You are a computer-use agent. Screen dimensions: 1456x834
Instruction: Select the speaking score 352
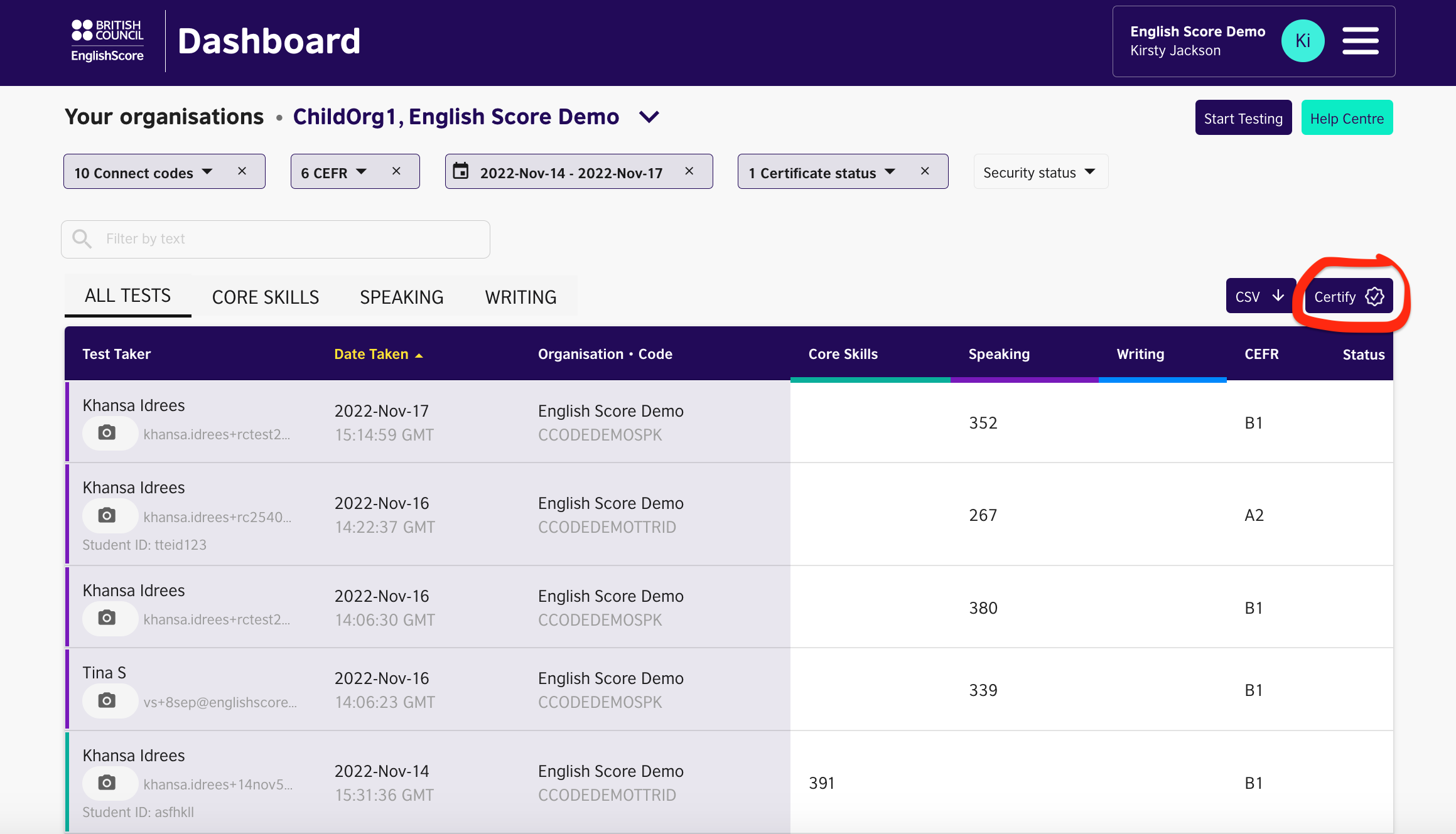983,423
